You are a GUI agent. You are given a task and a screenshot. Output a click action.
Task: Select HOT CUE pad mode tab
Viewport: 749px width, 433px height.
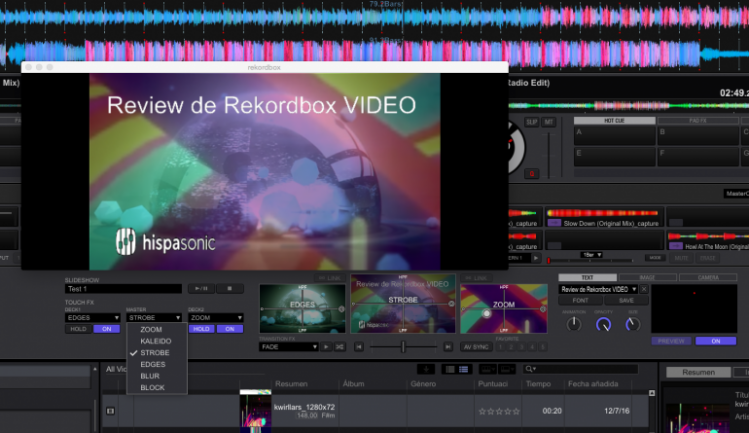click(614, 121)
